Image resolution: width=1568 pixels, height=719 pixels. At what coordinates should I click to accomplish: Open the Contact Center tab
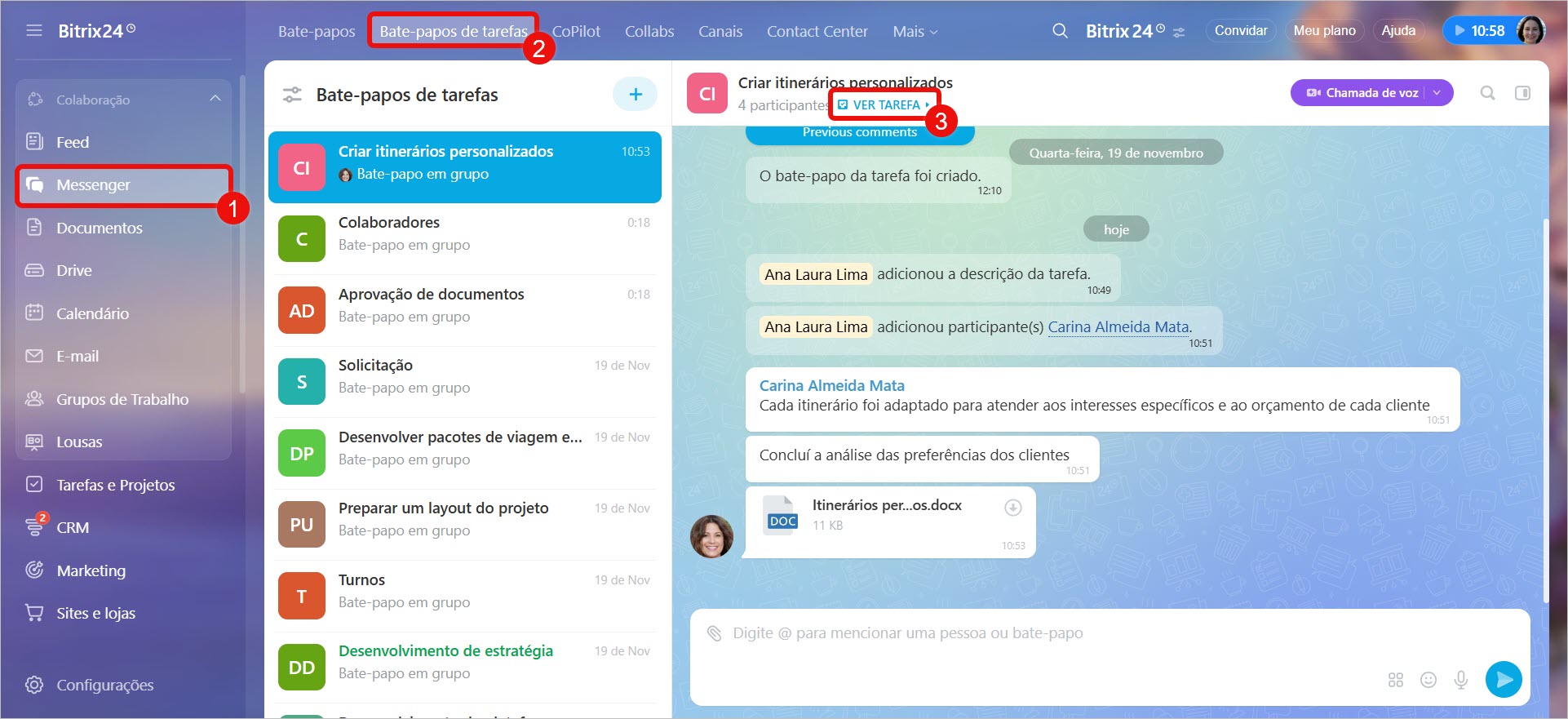point(817,32)
